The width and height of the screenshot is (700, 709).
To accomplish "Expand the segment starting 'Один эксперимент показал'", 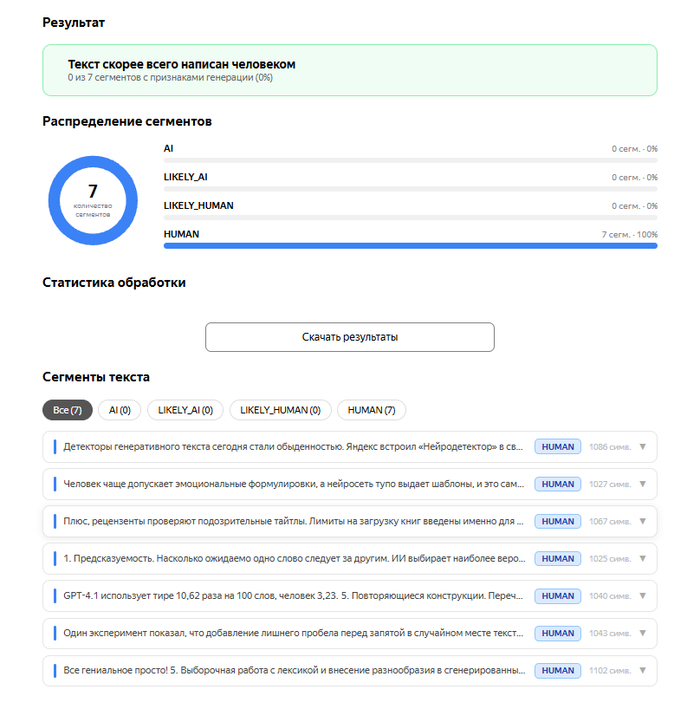I will point(643,633).
